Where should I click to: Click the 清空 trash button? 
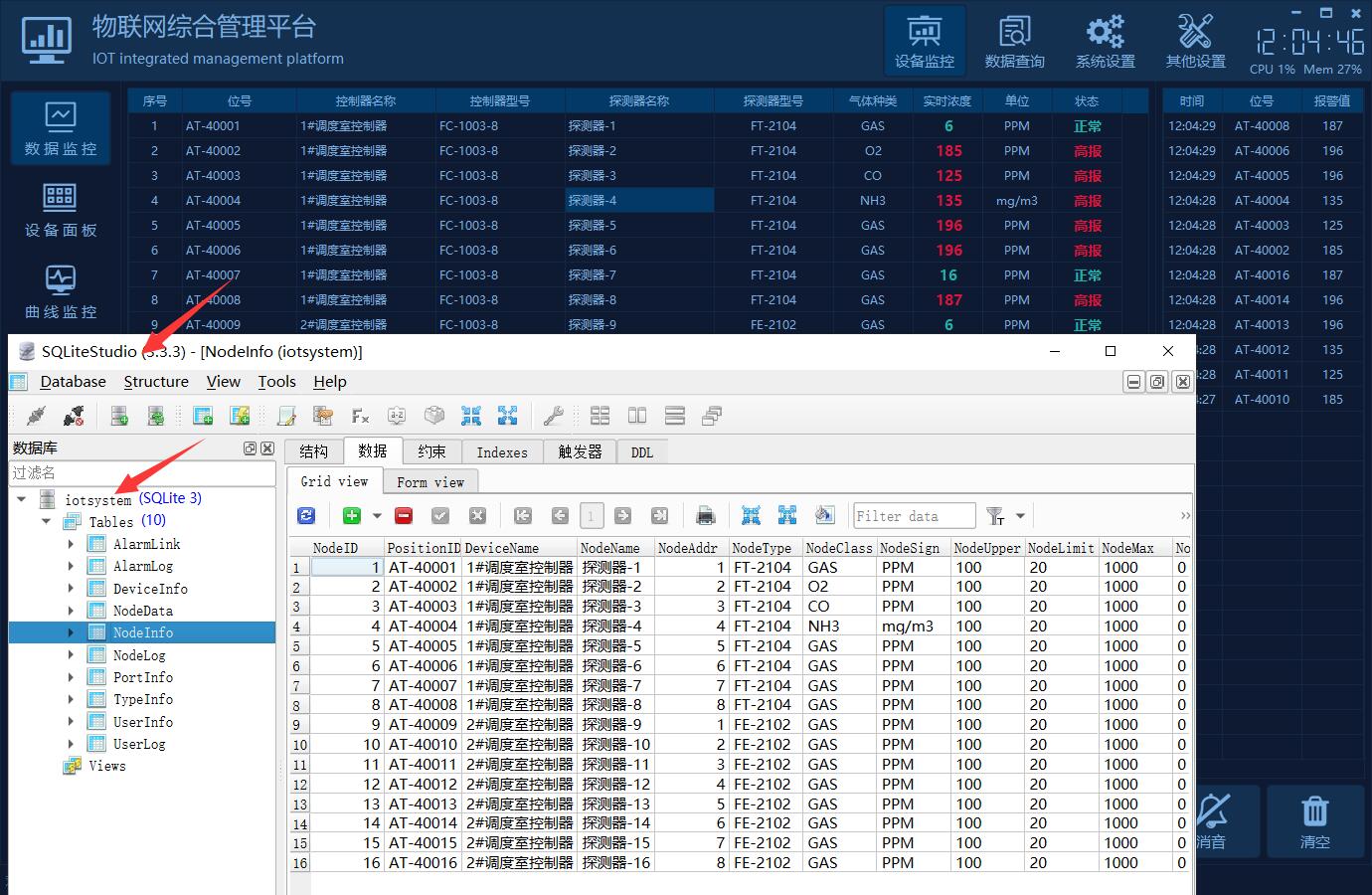(x=1314, y=821)
